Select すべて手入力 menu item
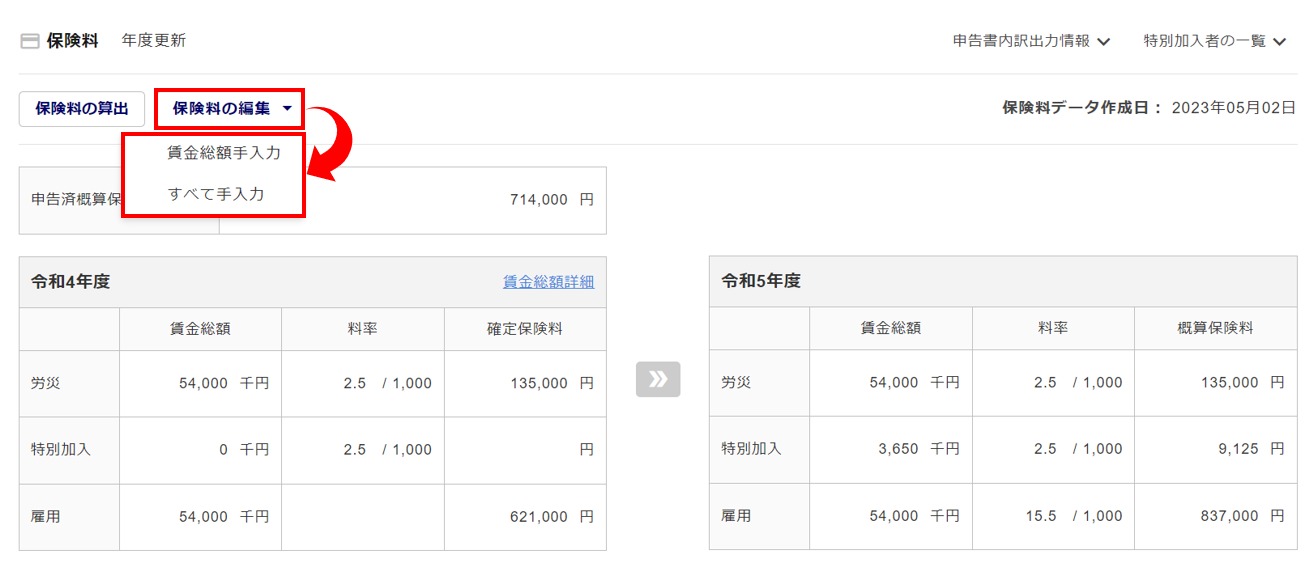Image resolution: width=1315 pixels, height=561 pixels. tap(216, 194)
